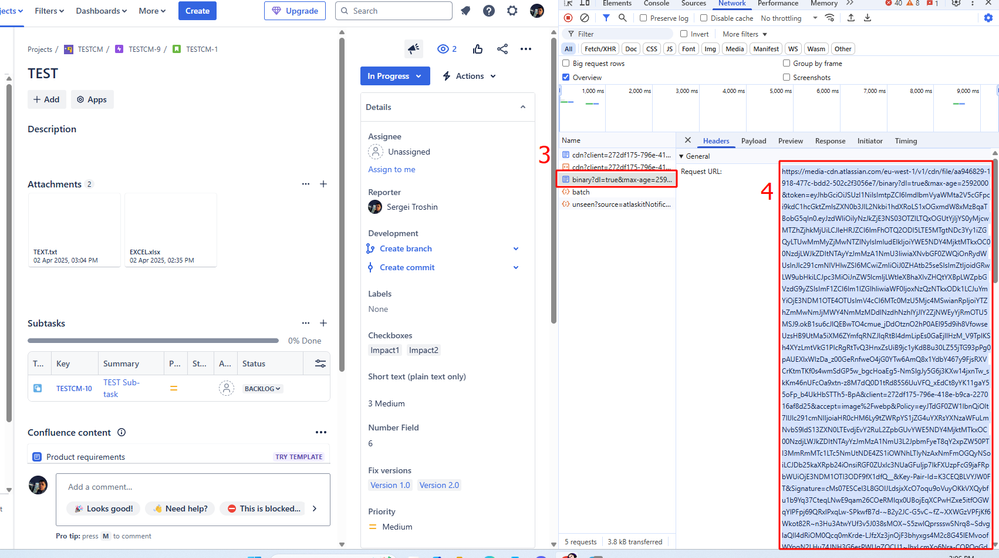
Task: Add an attachment with the plus icon
Action: 323,184
